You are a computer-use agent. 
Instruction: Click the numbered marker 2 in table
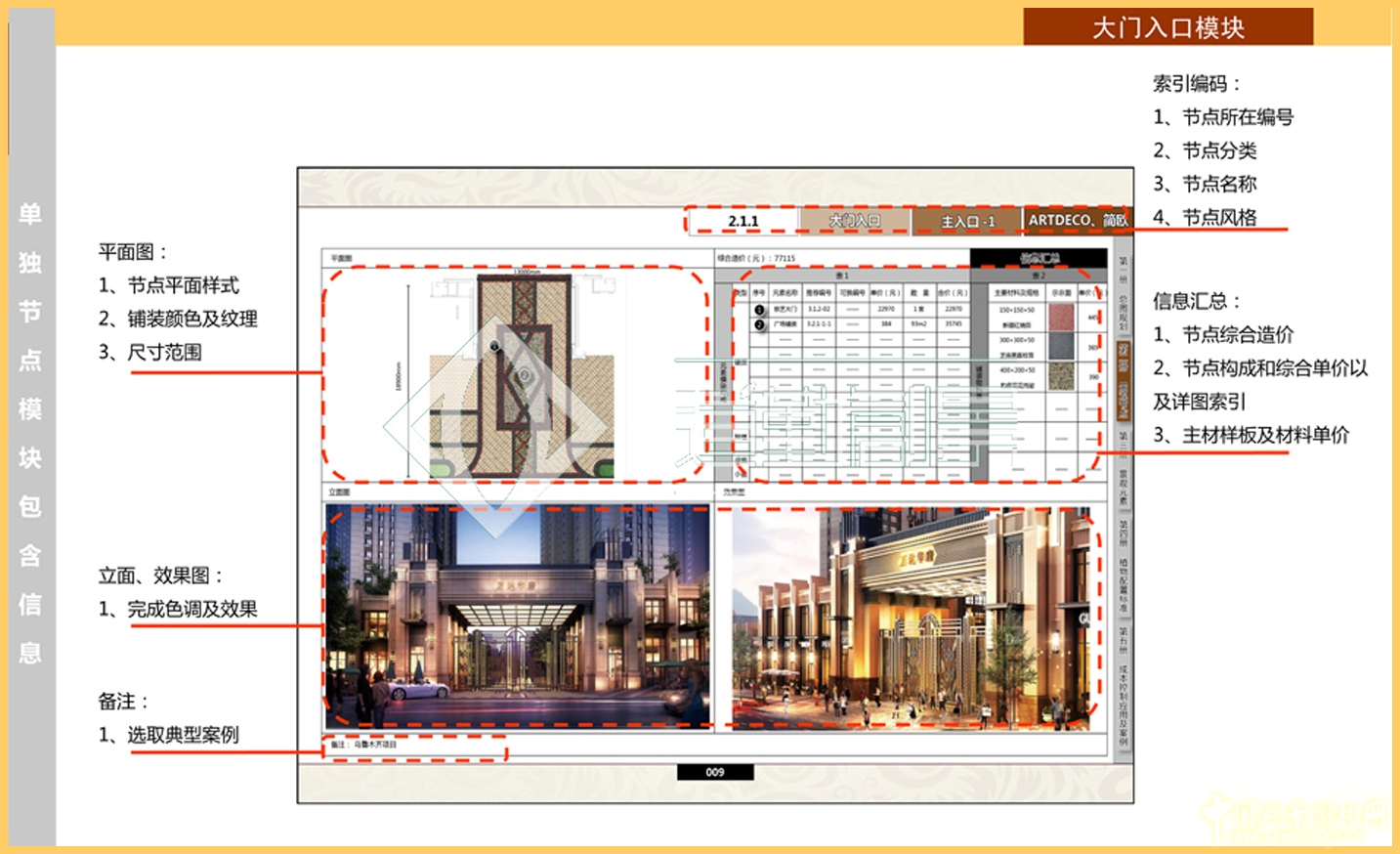[759, 324]
